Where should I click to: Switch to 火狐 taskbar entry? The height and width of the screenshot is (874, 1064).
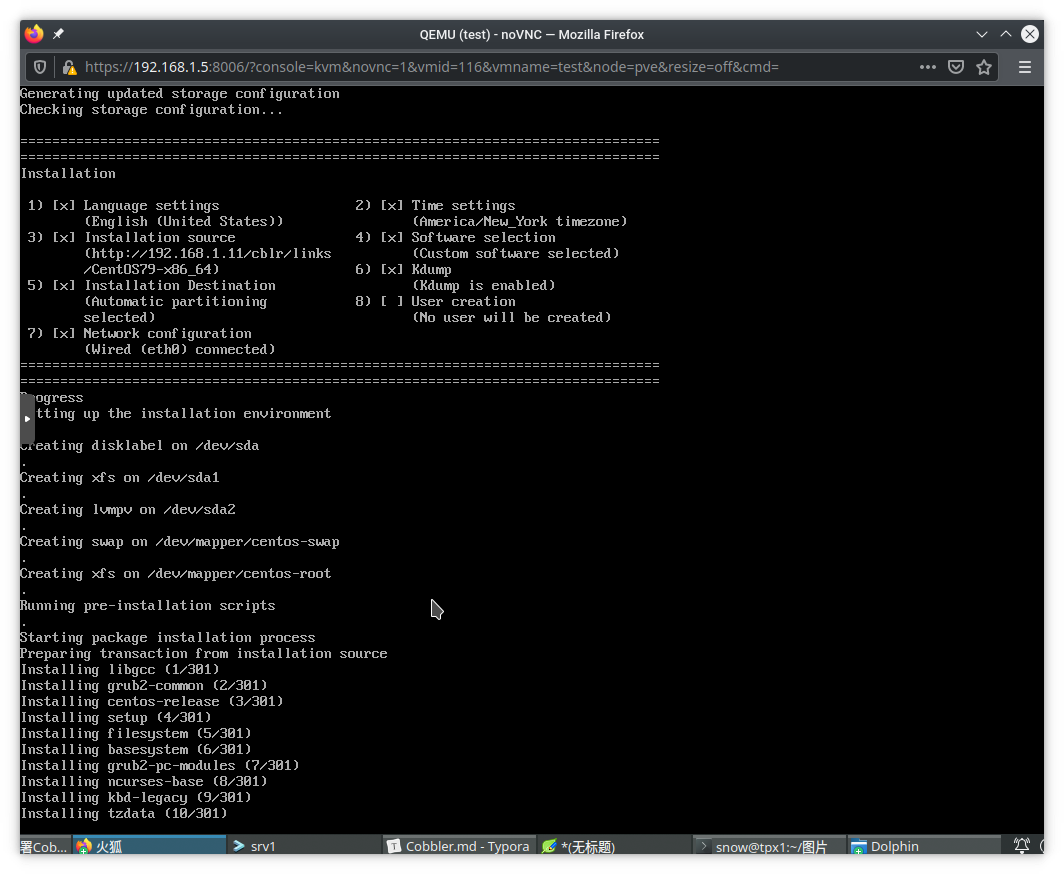point(150,846)
